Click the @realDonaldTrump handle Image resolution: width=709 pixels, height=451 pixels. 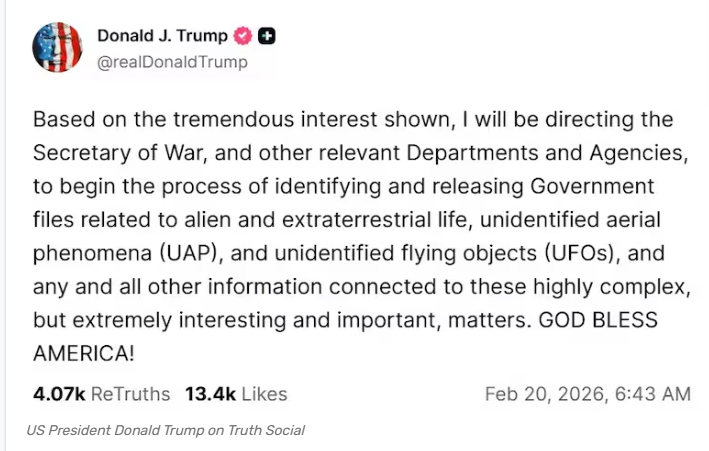(x=171, y=62)
